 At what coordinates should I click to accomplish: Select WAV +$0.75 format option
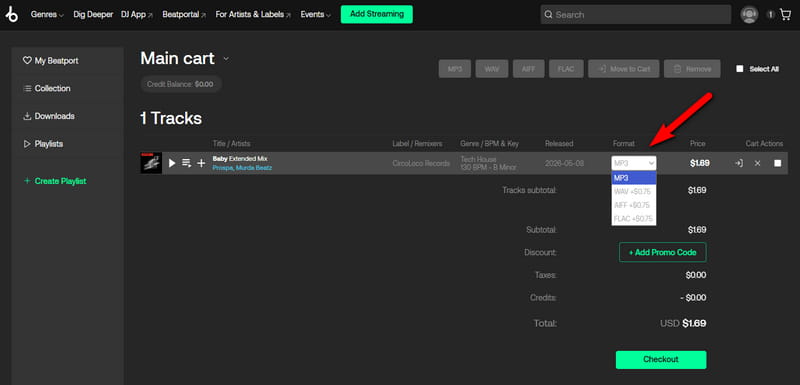(x=634, y=191)
